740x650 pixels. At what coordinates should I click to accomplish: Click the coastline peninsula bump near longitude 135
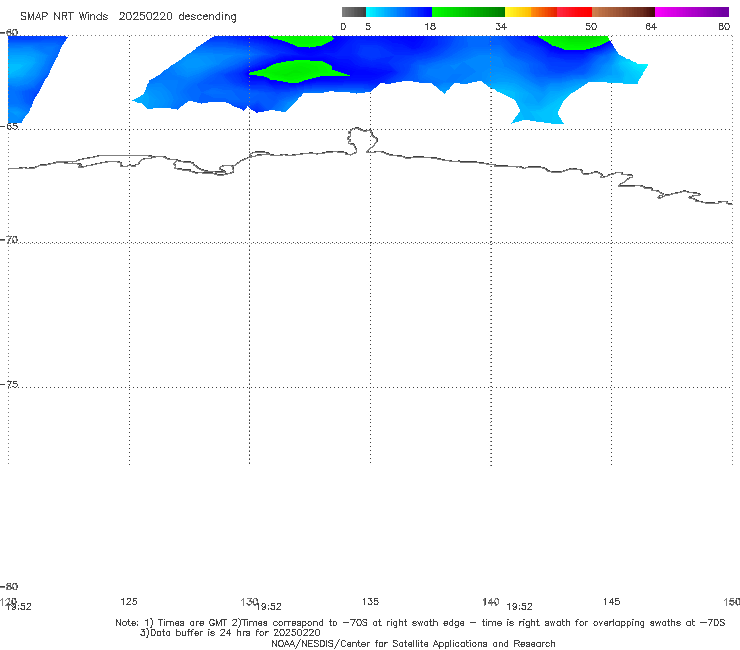pyautogui.click(x=362, y=140)
